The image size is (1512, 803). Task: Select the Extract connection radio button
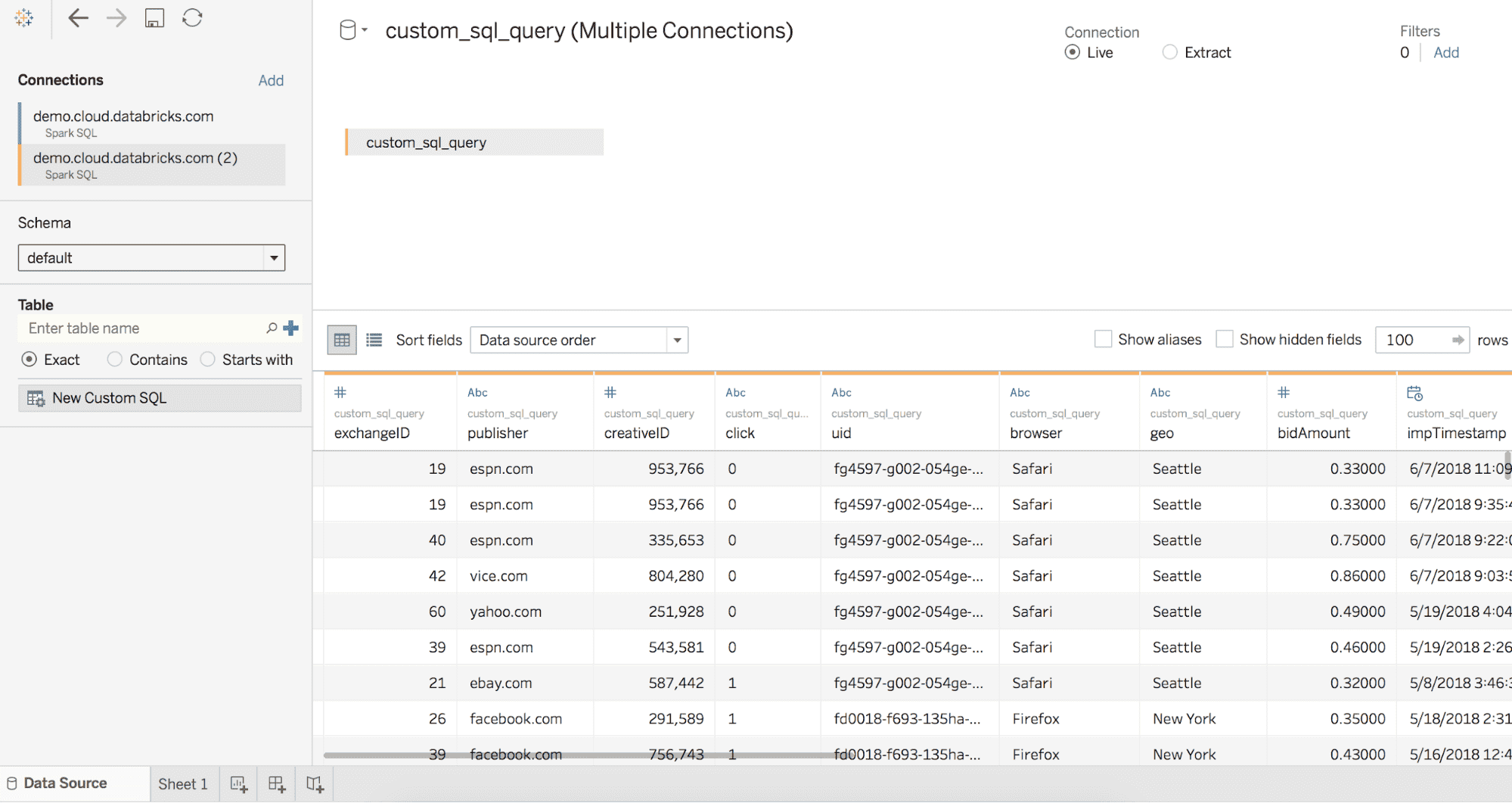1170,52
